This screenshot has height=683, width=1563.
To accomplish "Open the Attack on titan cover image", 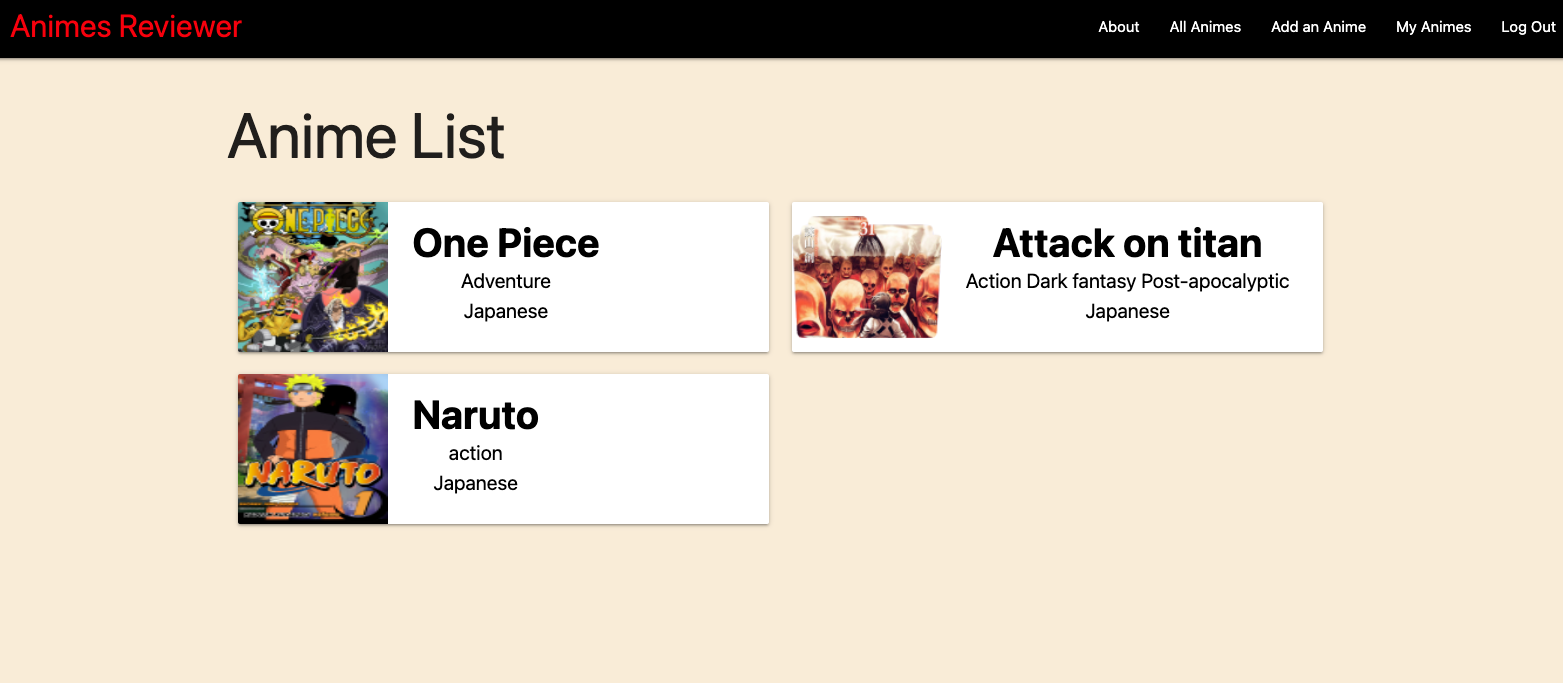I will [866, 277].
